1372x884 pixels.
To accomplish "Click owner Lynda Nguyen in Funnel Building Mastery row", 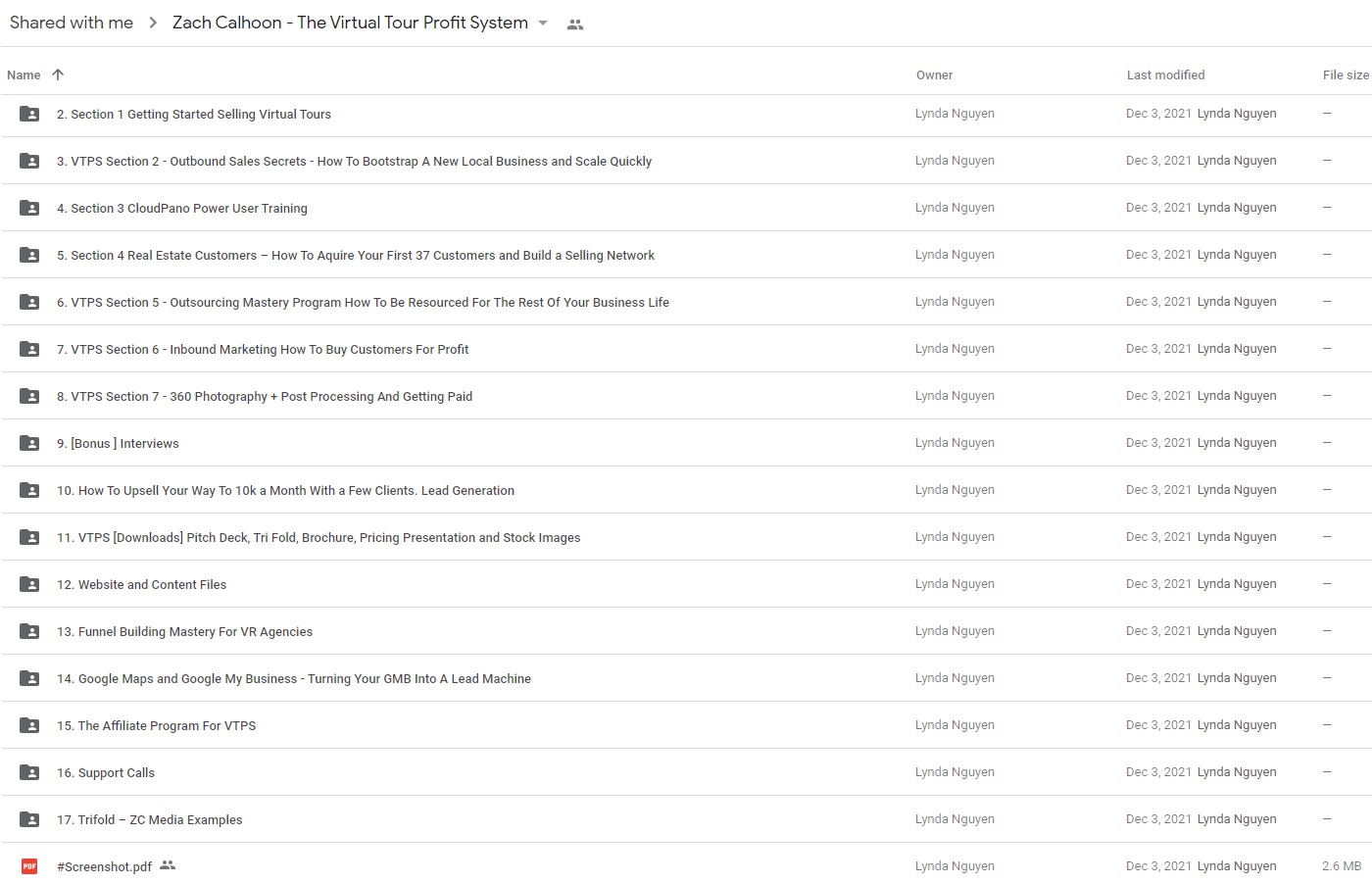I will [x=955, y=630].
